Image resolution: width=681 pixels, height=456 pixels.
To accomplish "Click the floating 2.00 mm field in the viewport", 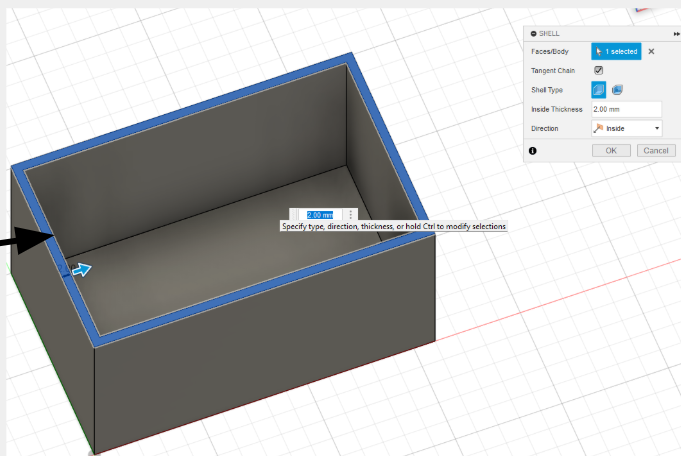I will point(320,214).
